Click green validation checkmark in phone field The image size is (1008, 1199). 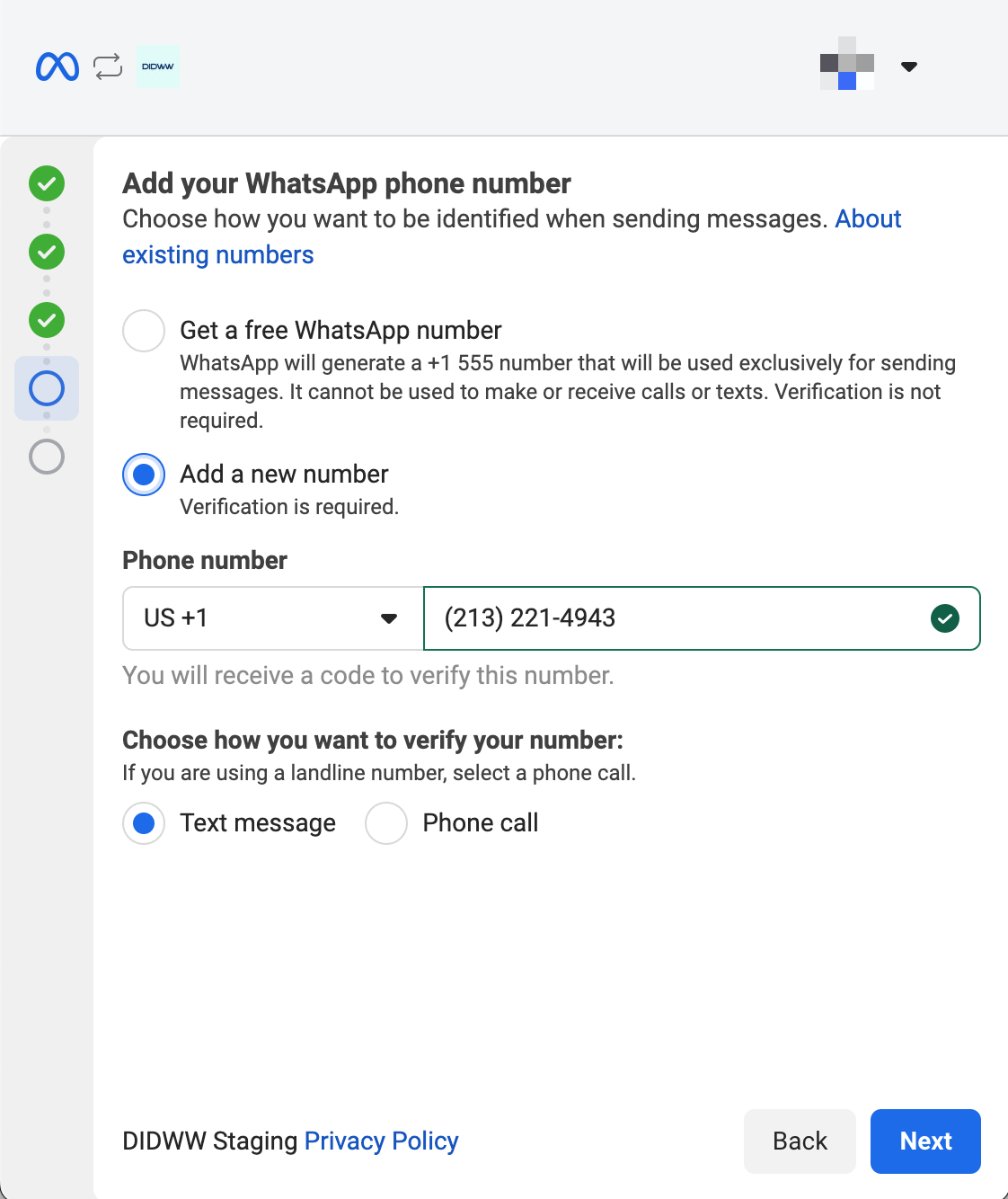(944, 618)
